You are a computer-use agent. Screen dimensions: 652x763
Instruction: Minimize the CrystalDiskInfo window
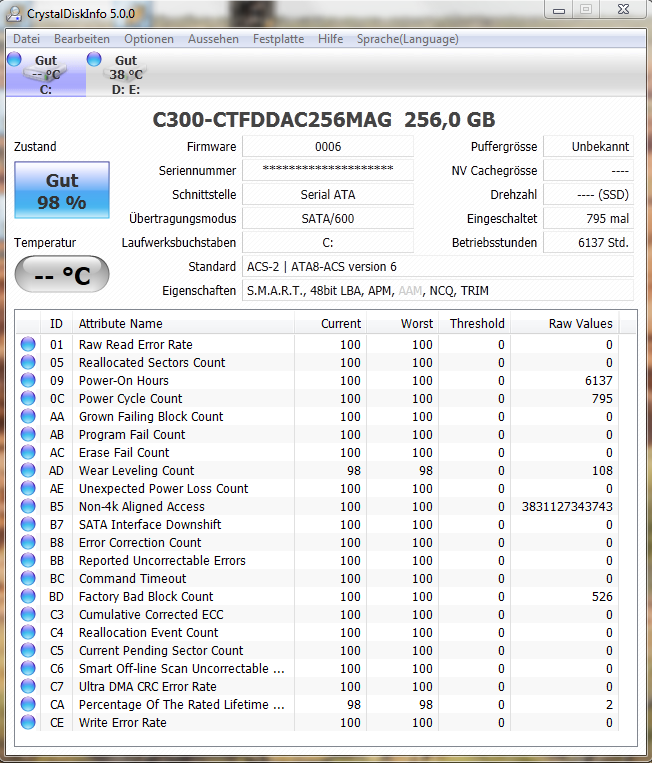pyautogui.click(x=559, y=10)
